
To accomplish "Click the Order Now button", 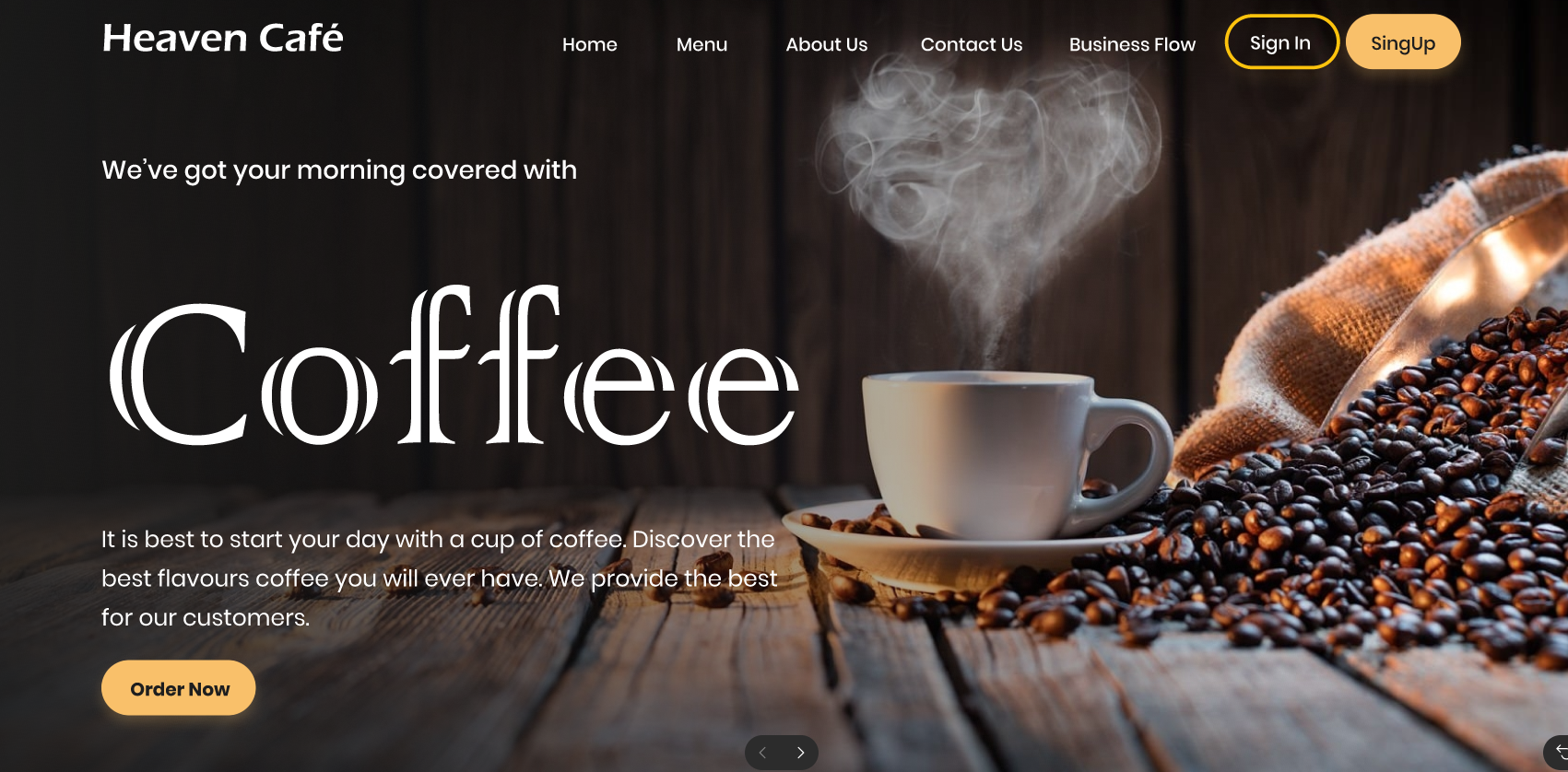I will coord(179,688).
